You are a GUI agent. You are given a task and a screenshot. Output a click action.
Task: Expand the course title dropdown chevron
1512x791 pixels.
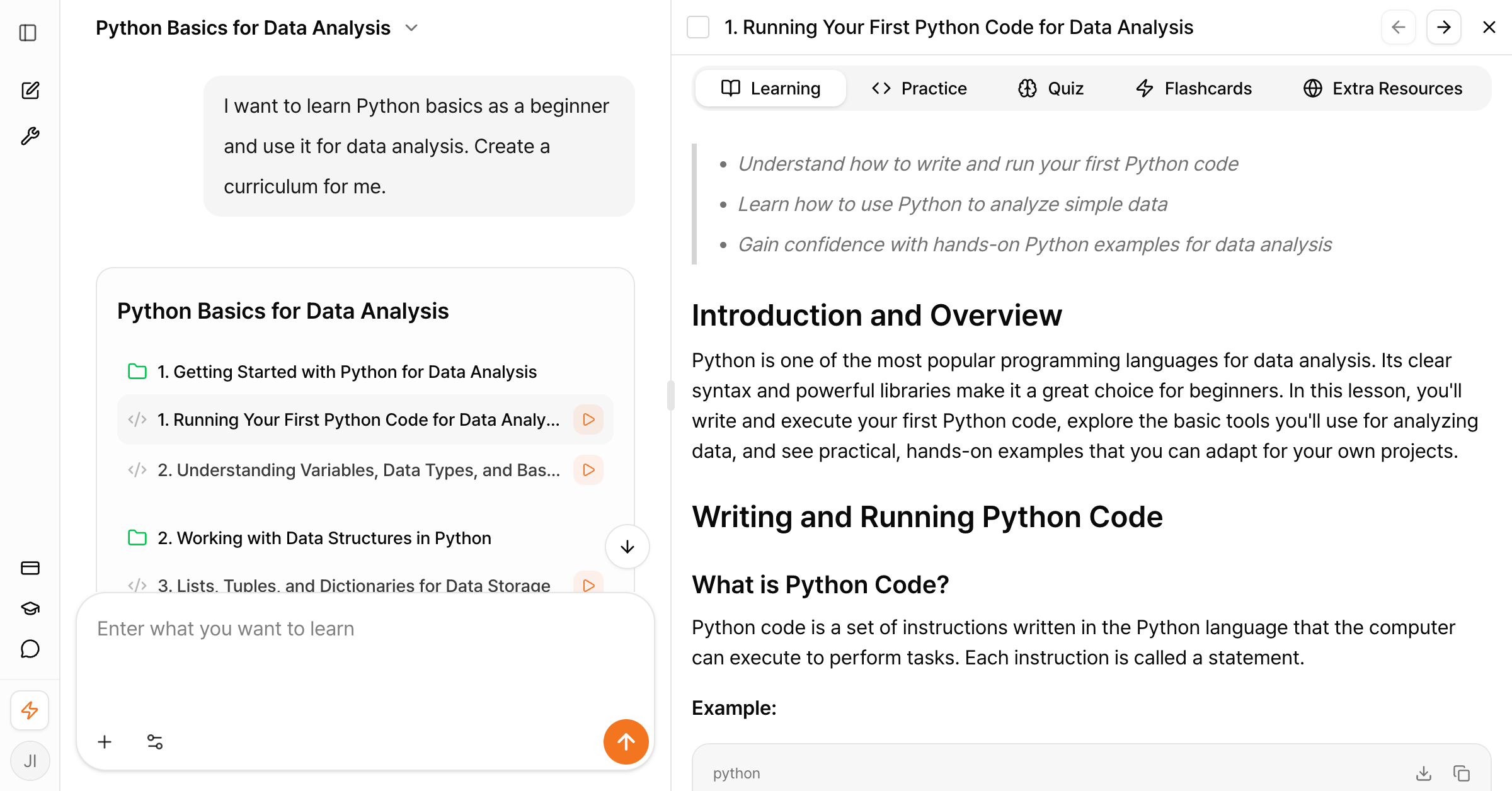pos(411,28)
